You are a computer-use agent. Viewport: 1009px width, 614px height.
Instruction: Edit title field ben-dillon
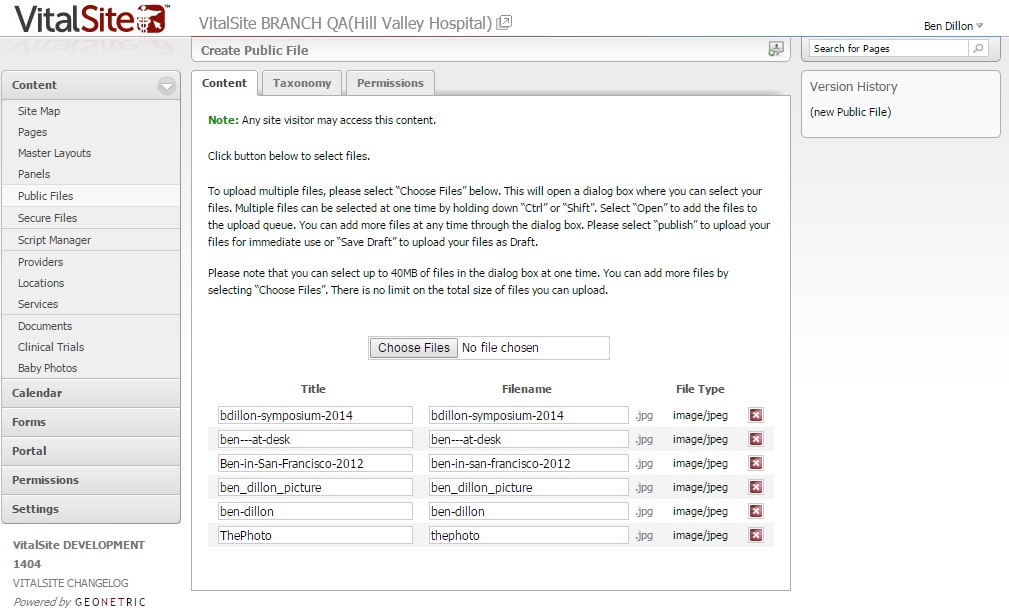pos(315,511)
